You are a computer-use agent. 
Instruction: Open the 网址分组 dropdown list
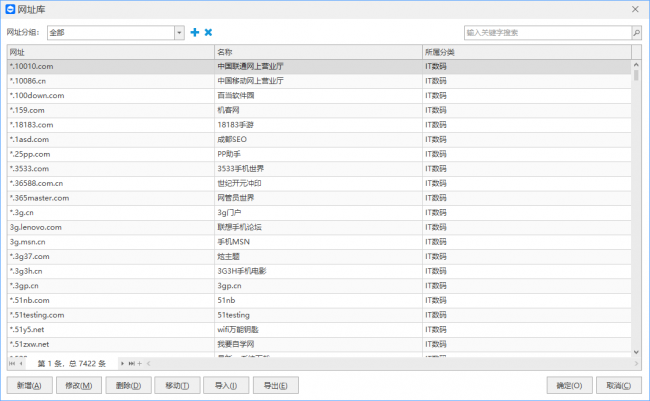coord(179,33)
